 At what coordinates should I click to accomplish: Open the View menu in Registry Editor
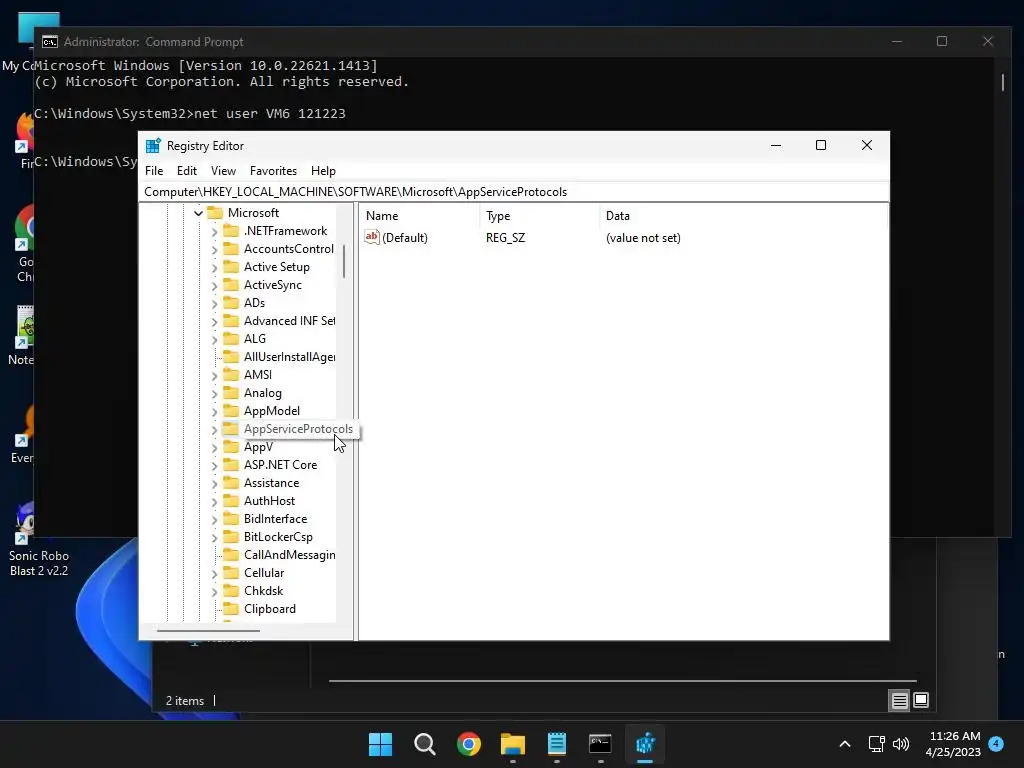pos(223,170)
